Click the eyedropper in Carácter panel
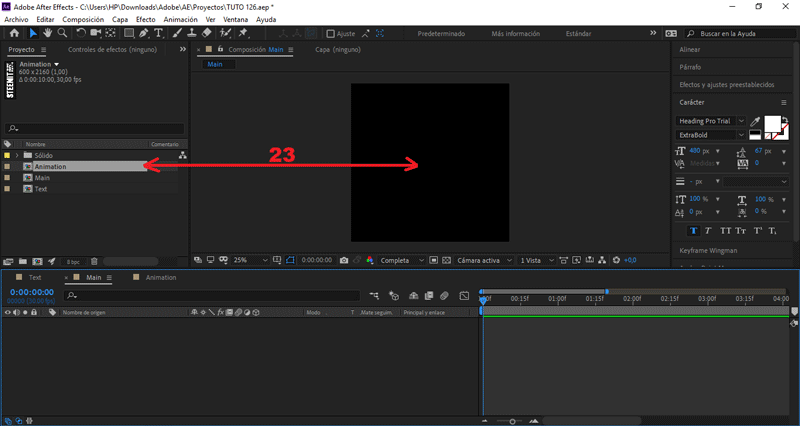 click(x=755, y=121)
